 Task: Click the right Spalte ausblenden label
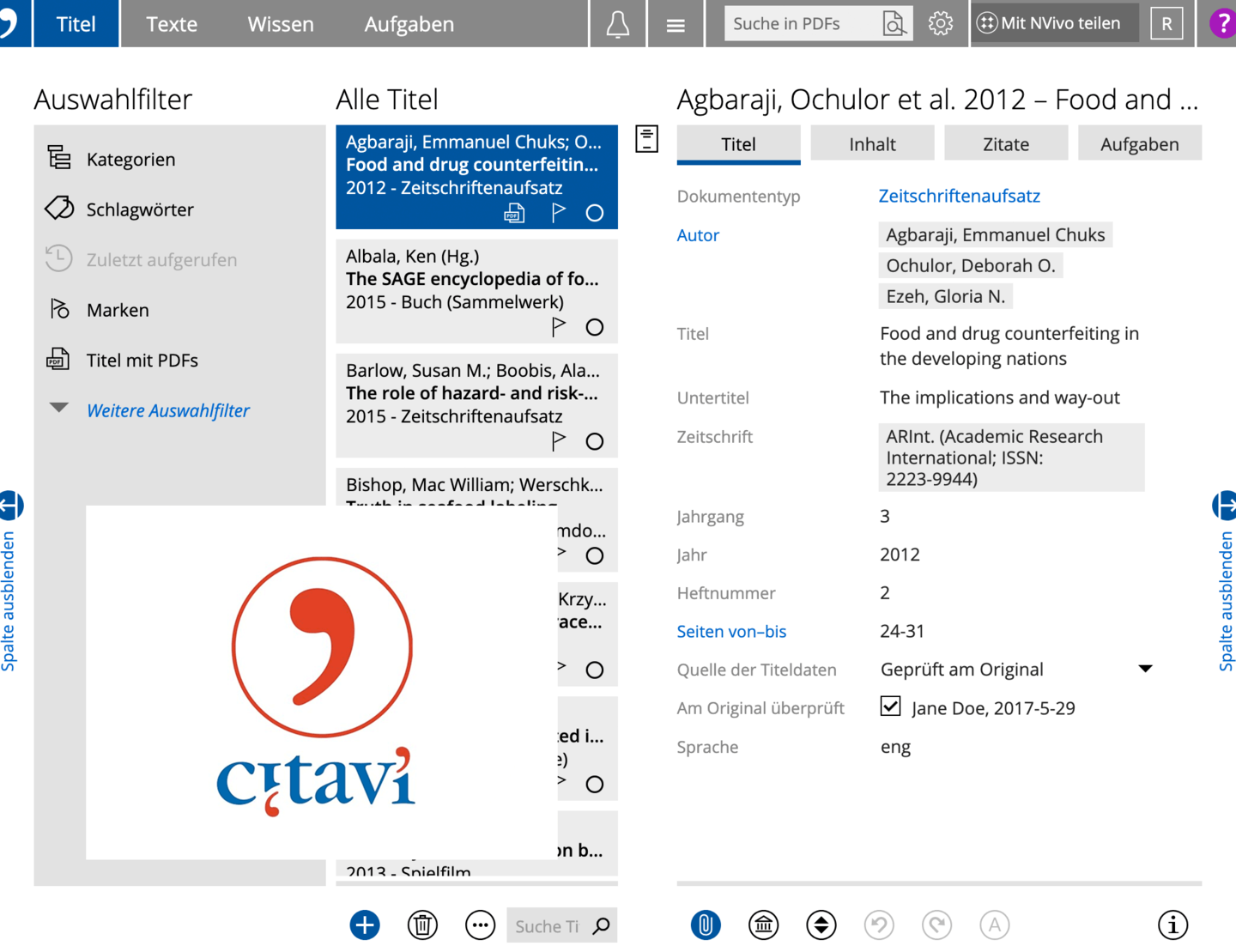(x=1226, y=601)
